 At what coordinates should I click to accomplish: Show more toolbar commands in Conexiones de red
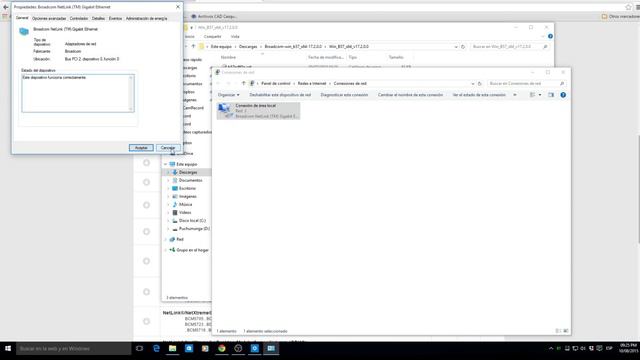point(515,95)
